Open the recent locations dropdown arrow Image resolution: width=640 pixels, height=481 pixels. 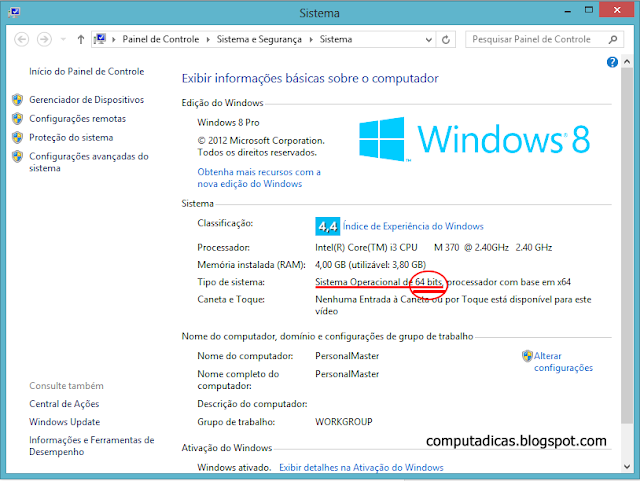coord(63,39)
